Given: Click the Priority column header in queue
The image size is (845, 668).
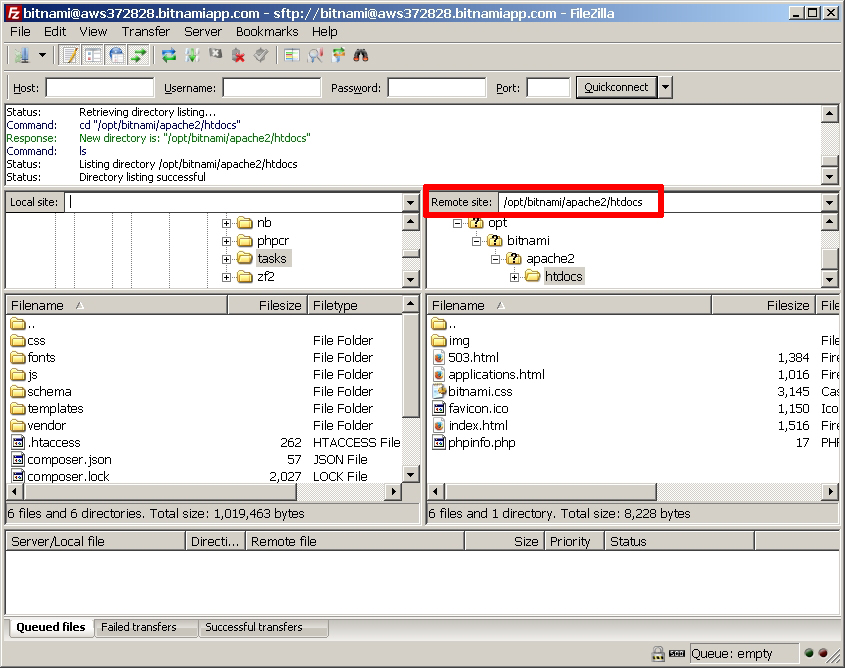Looking at the screenshot, I should click(575, 541).
